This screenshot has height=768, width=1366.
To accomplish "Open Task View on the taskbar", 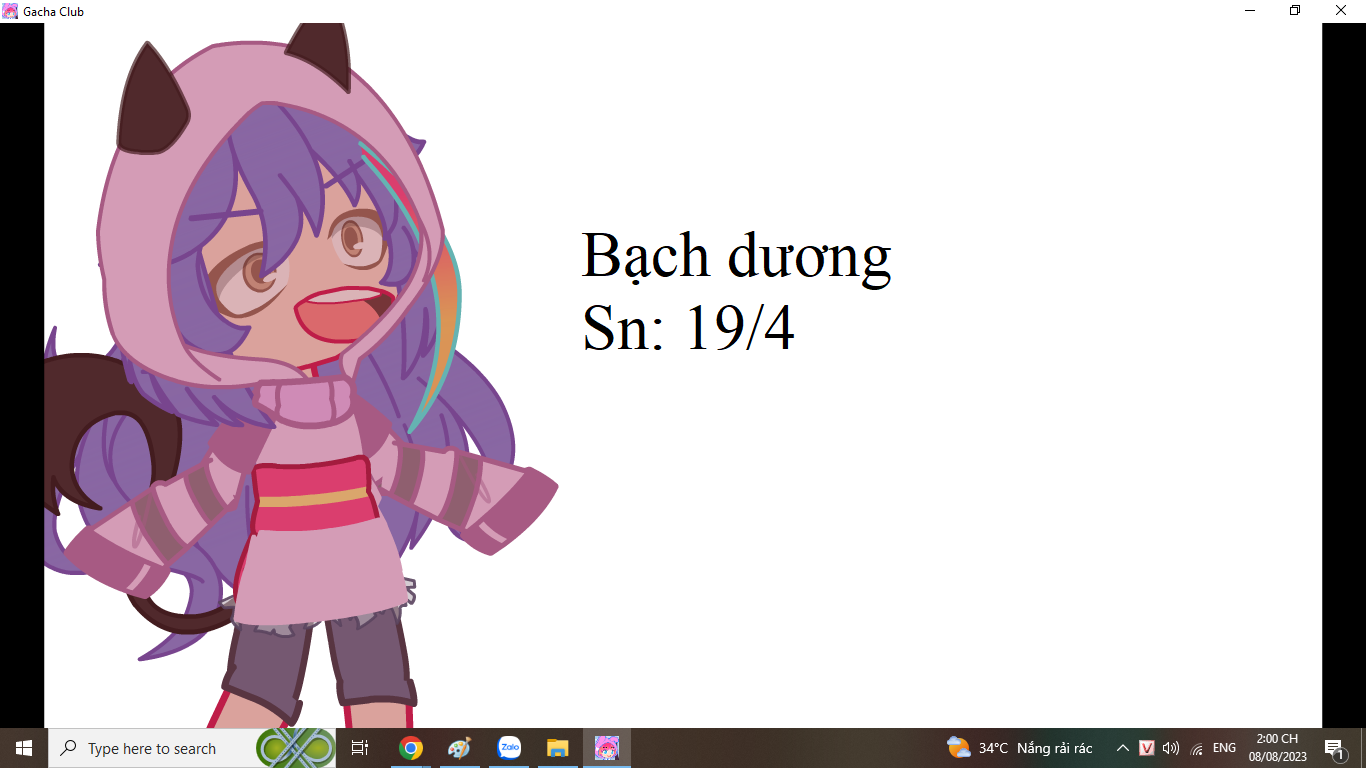I will coord(360,748).
